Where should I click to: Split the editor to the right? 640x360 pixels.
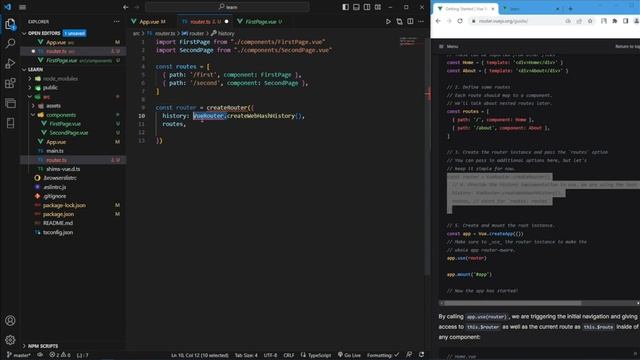[410, 21]
